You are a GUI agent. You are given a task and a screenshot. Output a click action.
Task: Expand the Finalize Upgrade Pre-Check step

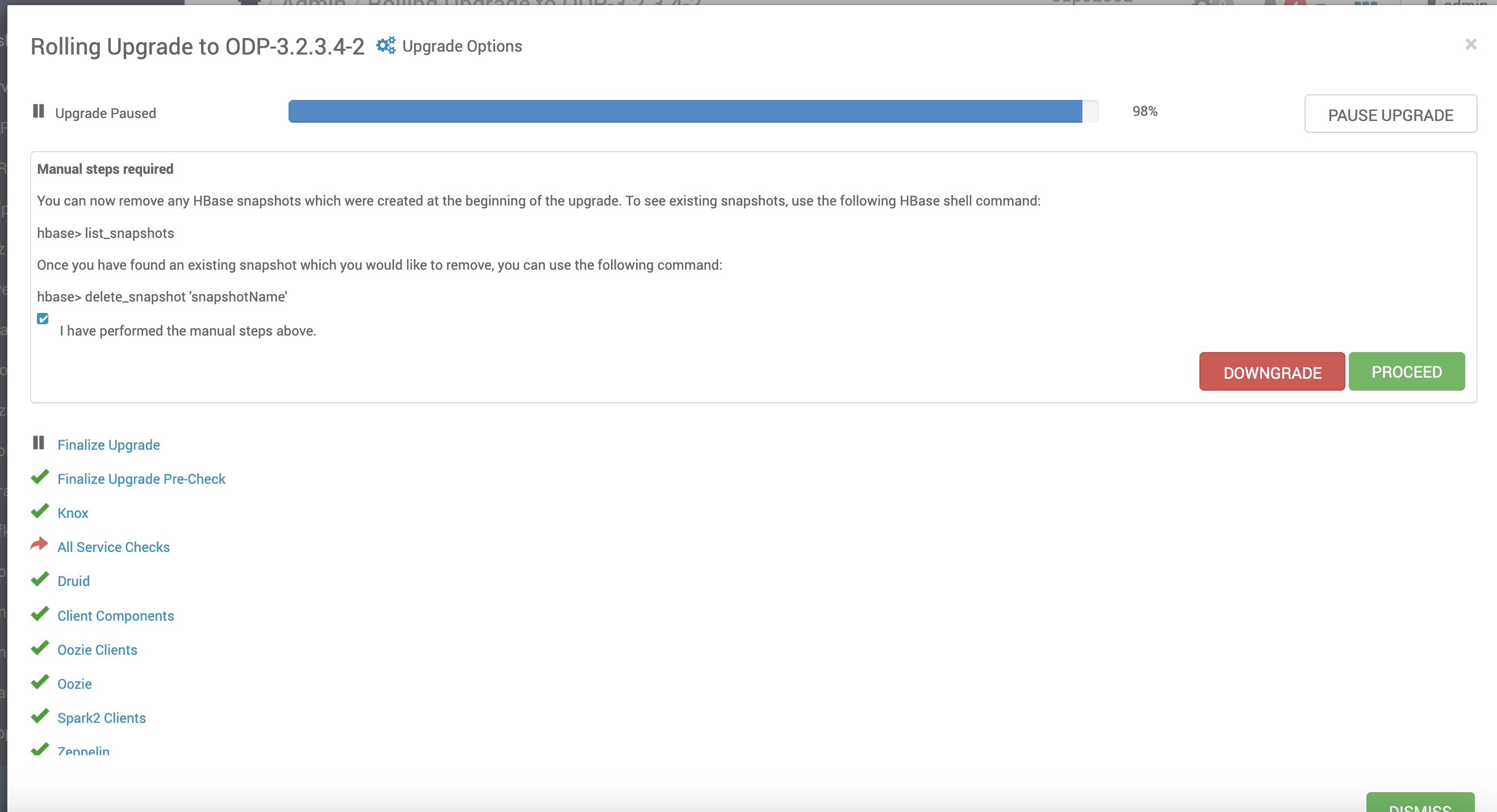(141, 479)
